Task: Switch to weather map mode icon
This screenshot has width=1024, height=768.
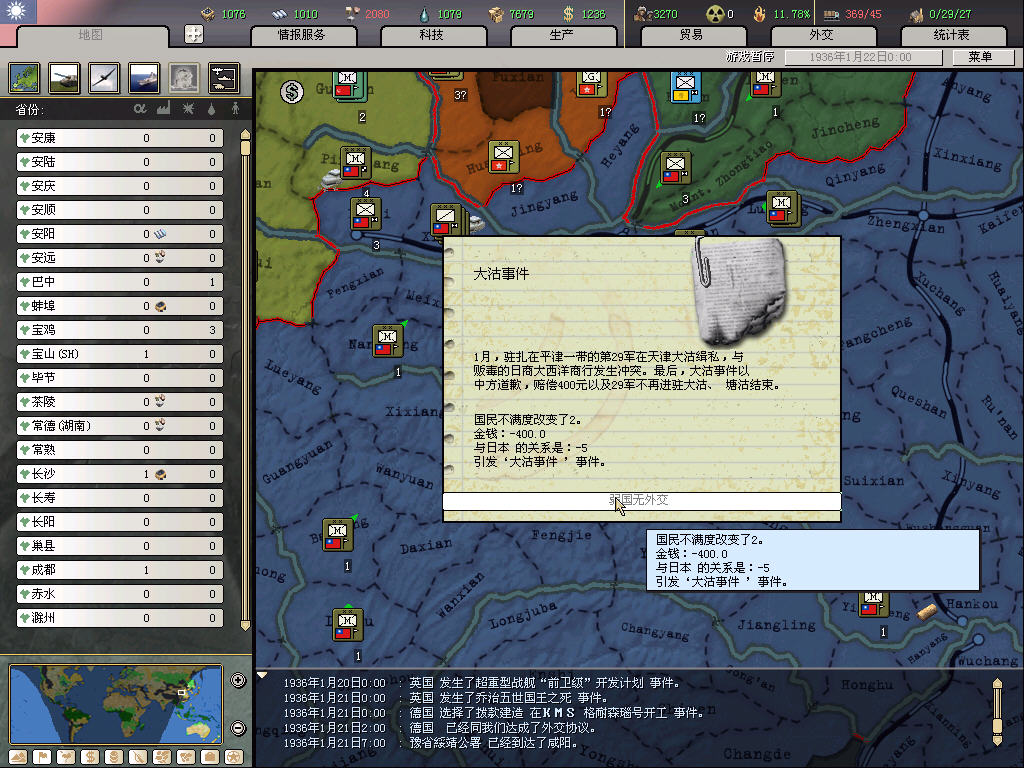Action: click(x=66, y=757)
